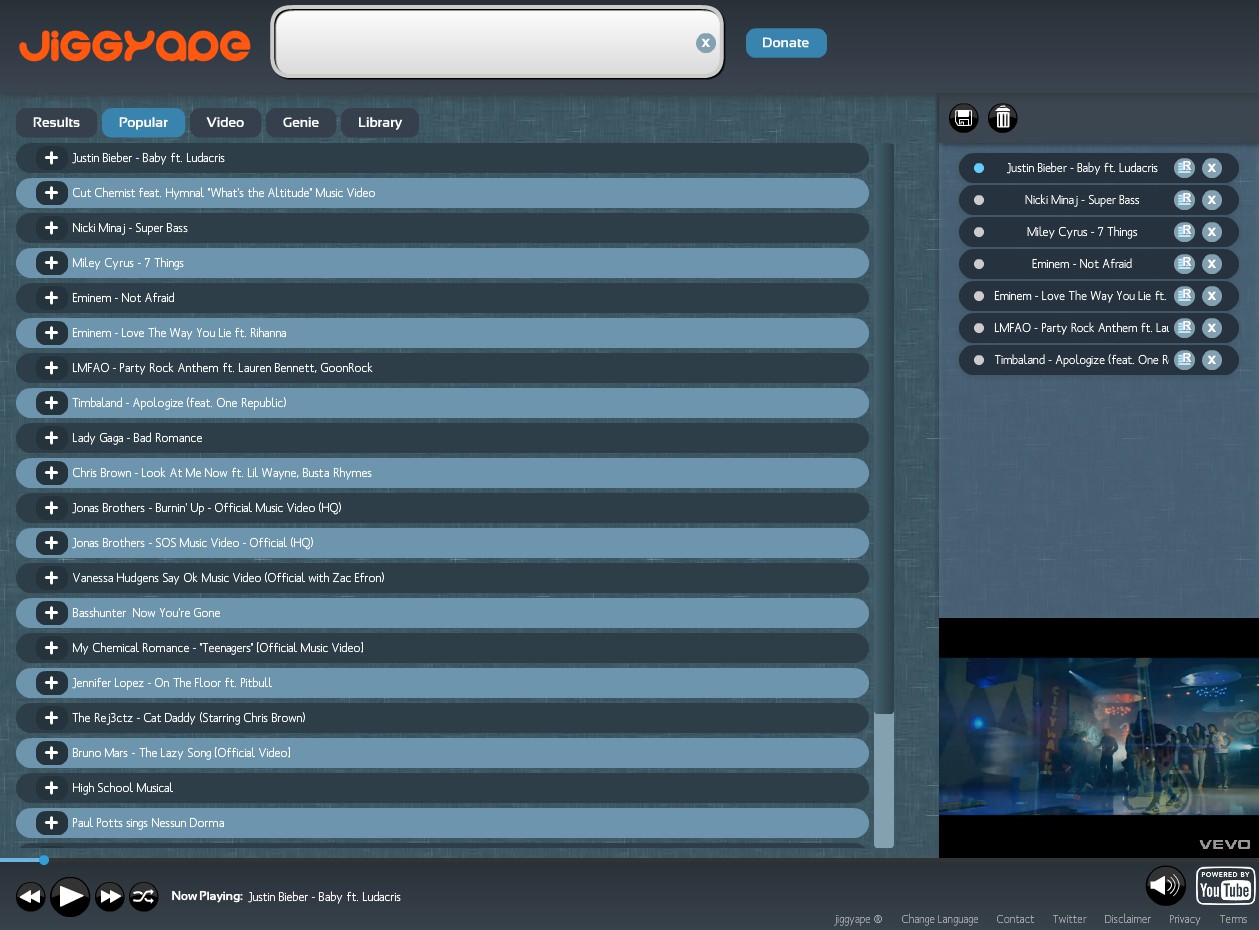This screenshot has width=1259, height=930.
Task: Click the search input field
Action: tap(497, 43)
